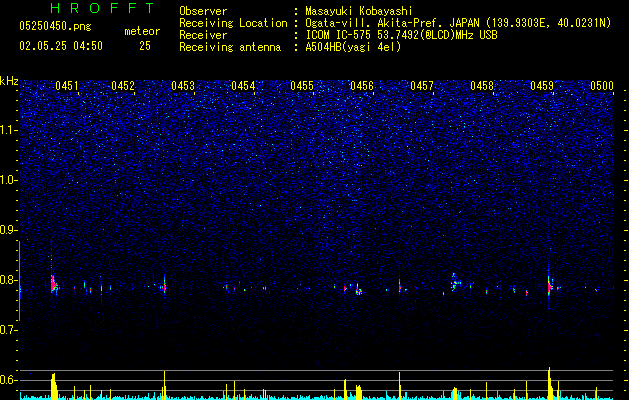Click the 0454 time marker
629x400 pixels.
click(x=243, y=86)
